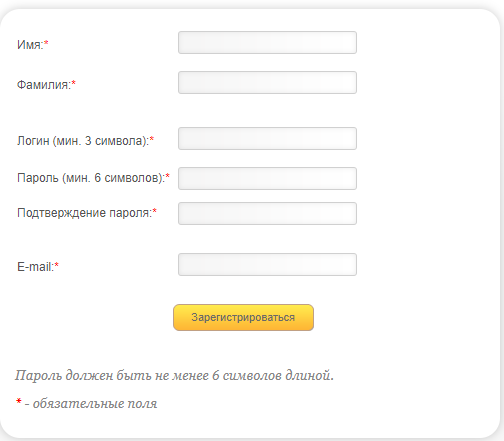Submit form with Зарегистрироваться button
This screenshot has height=441, width=504.
pos(243,317)
